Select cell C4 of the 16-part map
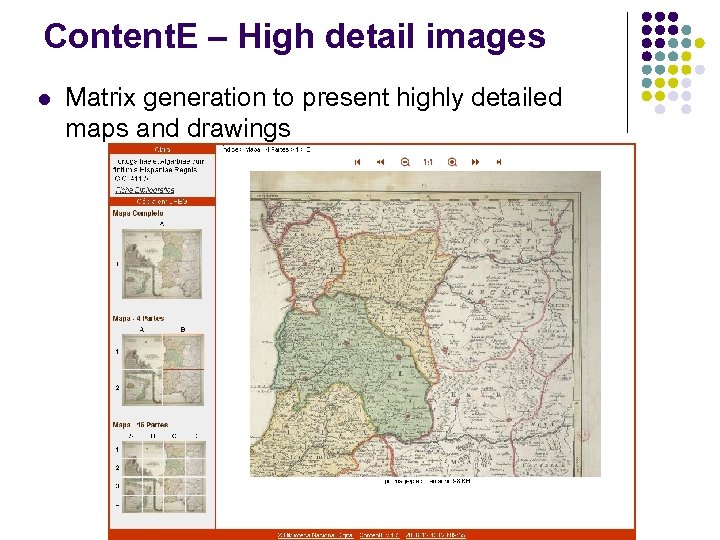720x540 pixels. [x=174, y=504]
